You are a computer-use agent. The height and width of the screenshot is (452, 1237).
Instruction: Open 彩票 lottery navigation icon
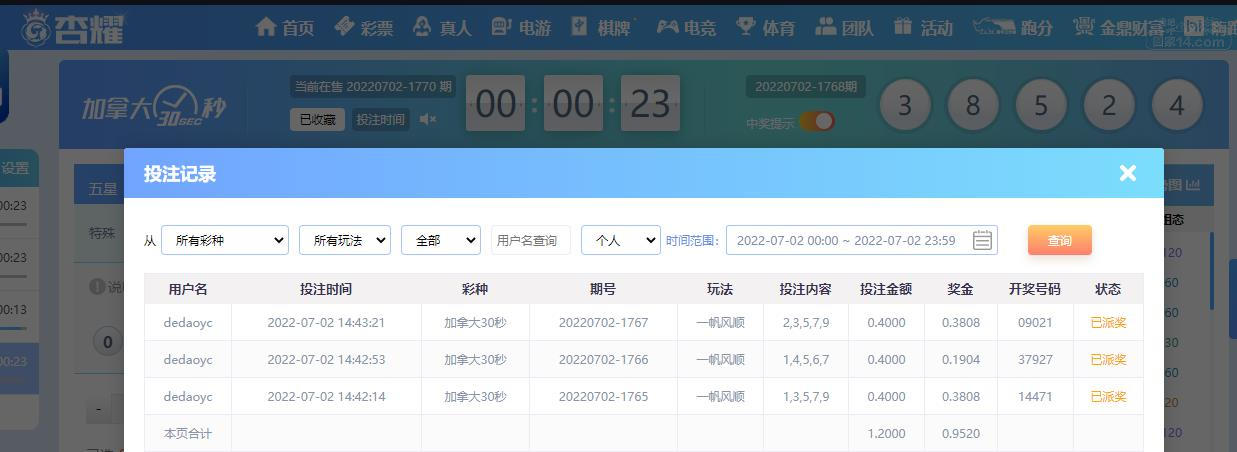[345, 27]
